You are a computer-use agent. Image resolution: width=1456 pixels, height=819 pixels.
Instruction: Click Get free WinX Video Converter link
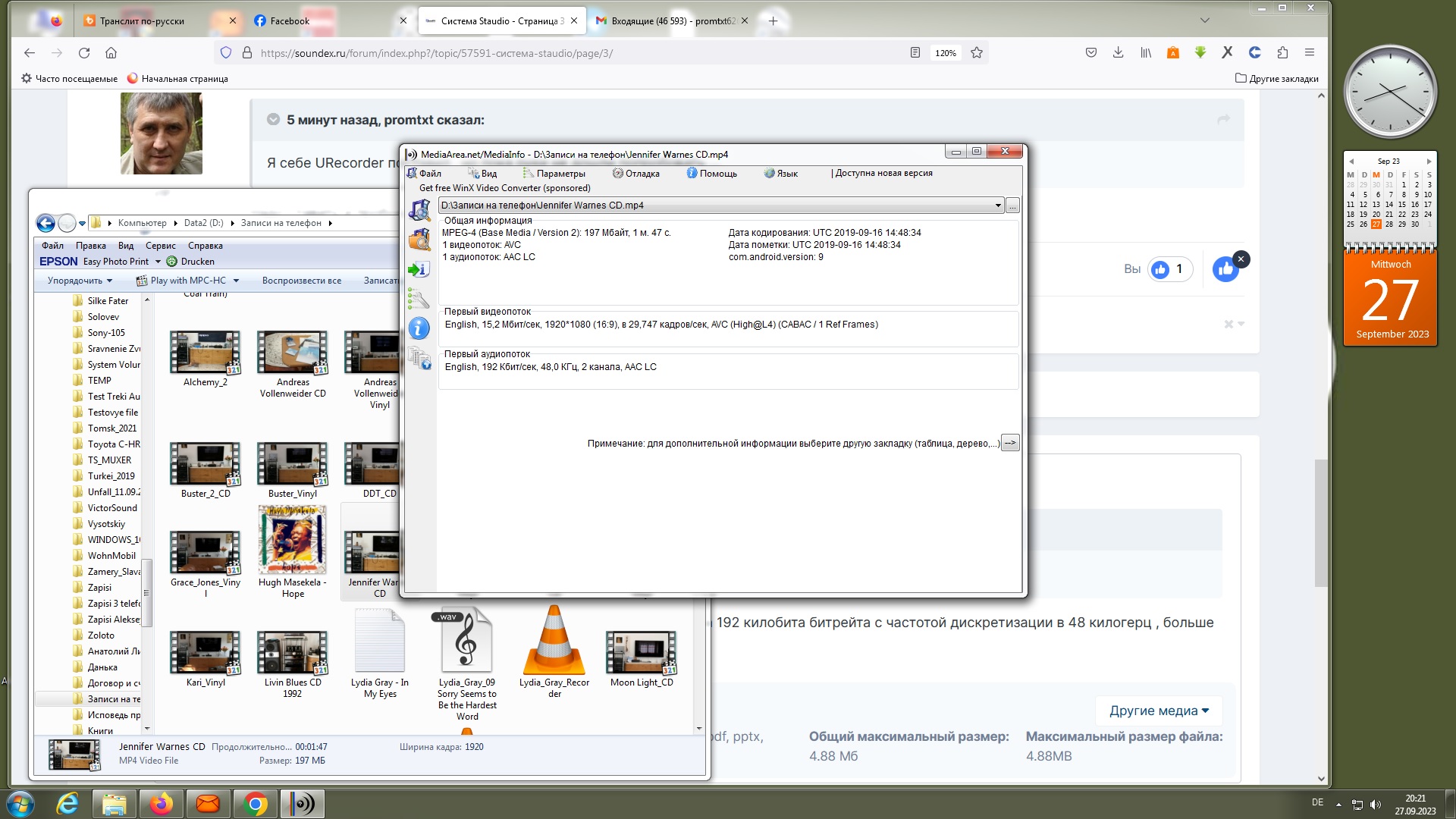click(504, 188)
